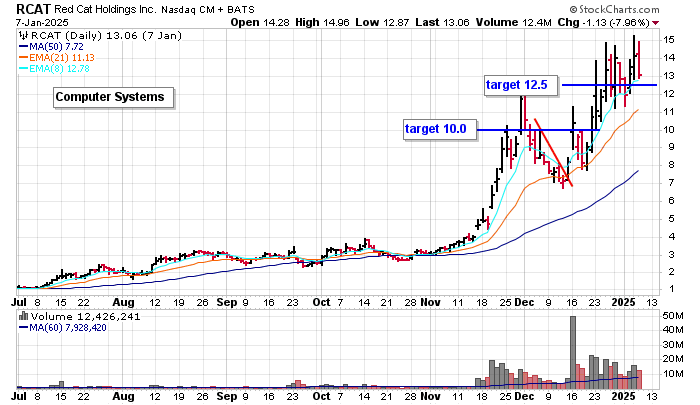The width and height of the screenshot is (700, 405).
Task: Click the Last 13.06 value
Action: pyautogui.click(x=442, y=22)
